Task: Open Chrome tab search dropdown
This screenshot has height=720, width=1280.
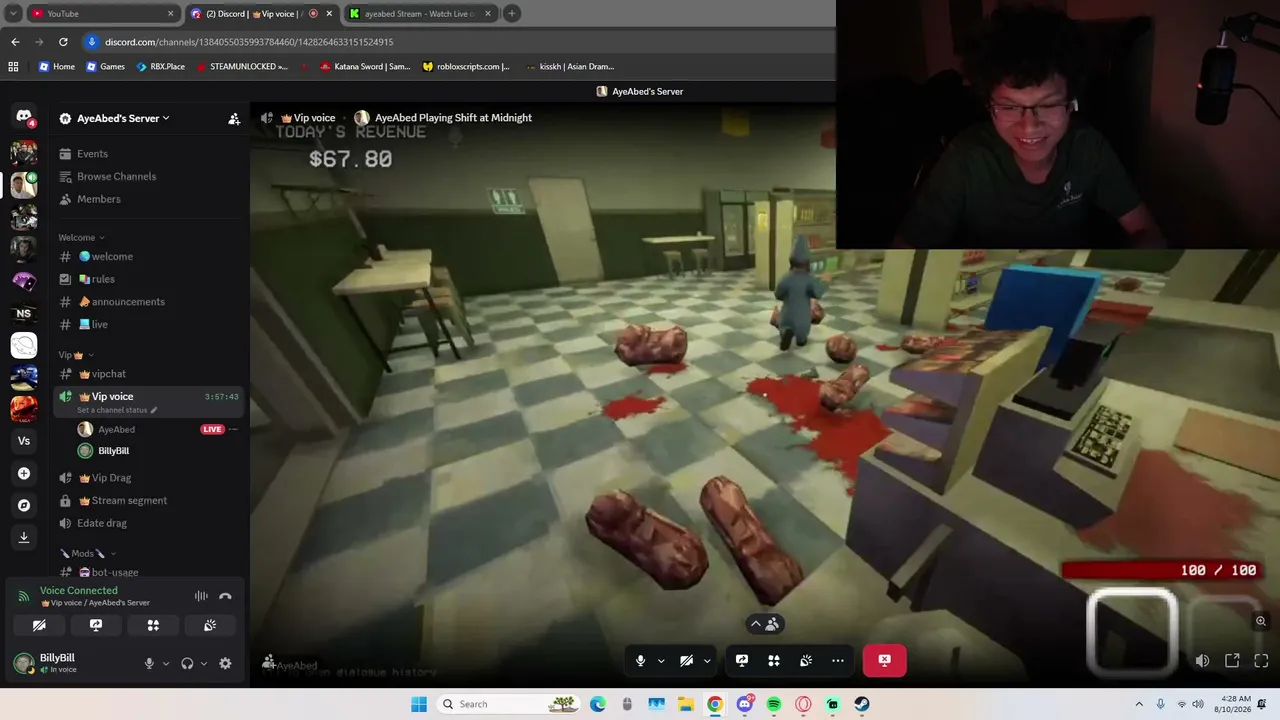Action: pos(13,13)
